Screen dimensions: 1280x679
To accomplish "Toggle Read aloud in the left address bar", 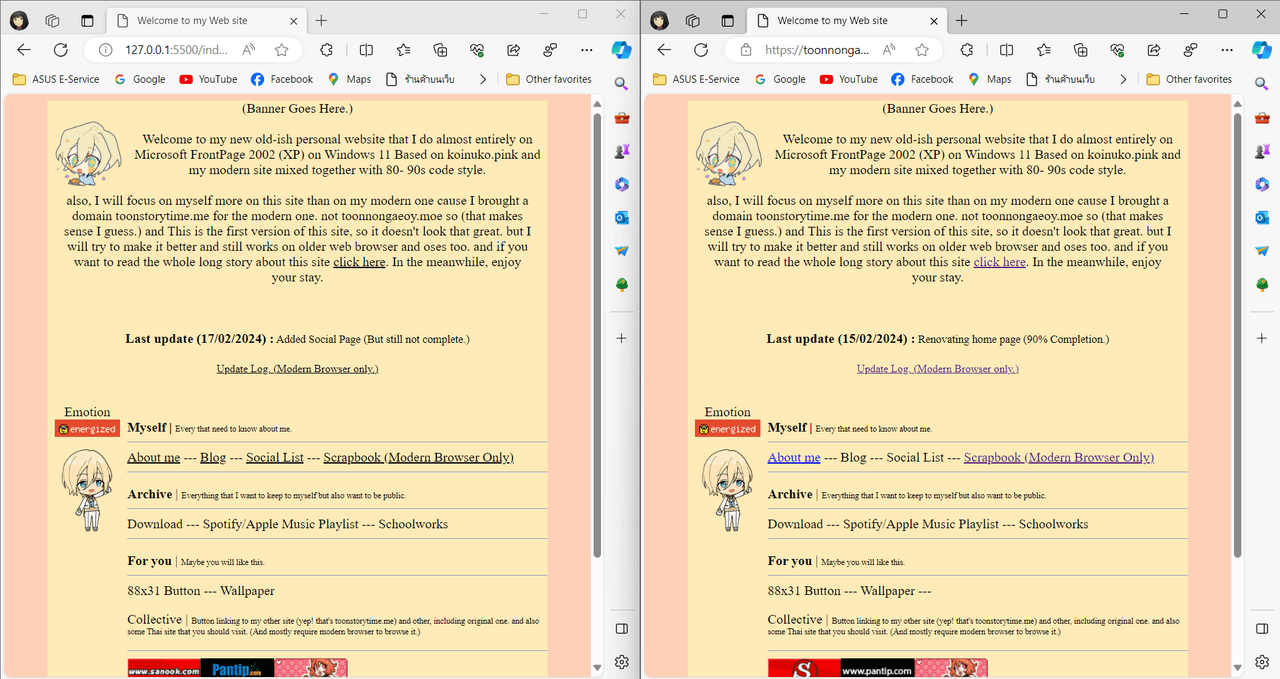I will click(249, 50).
